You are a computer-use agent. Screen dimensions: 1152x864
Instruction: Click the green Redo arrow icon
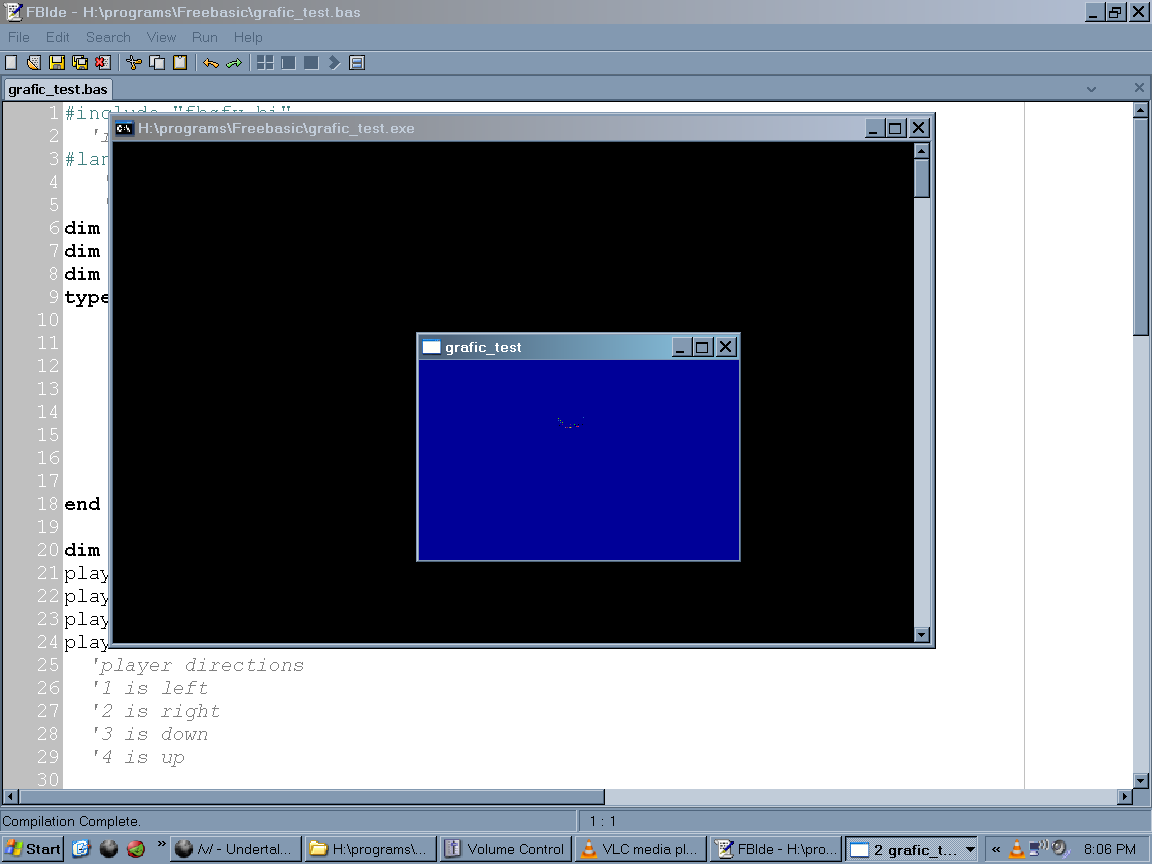click(x=234, y=63)
